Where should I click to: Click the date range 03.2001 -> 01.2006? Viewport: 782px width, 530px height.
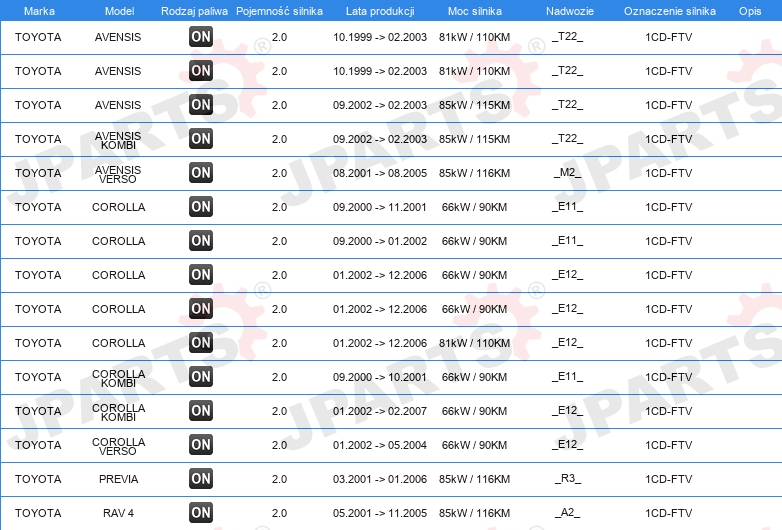380,479
